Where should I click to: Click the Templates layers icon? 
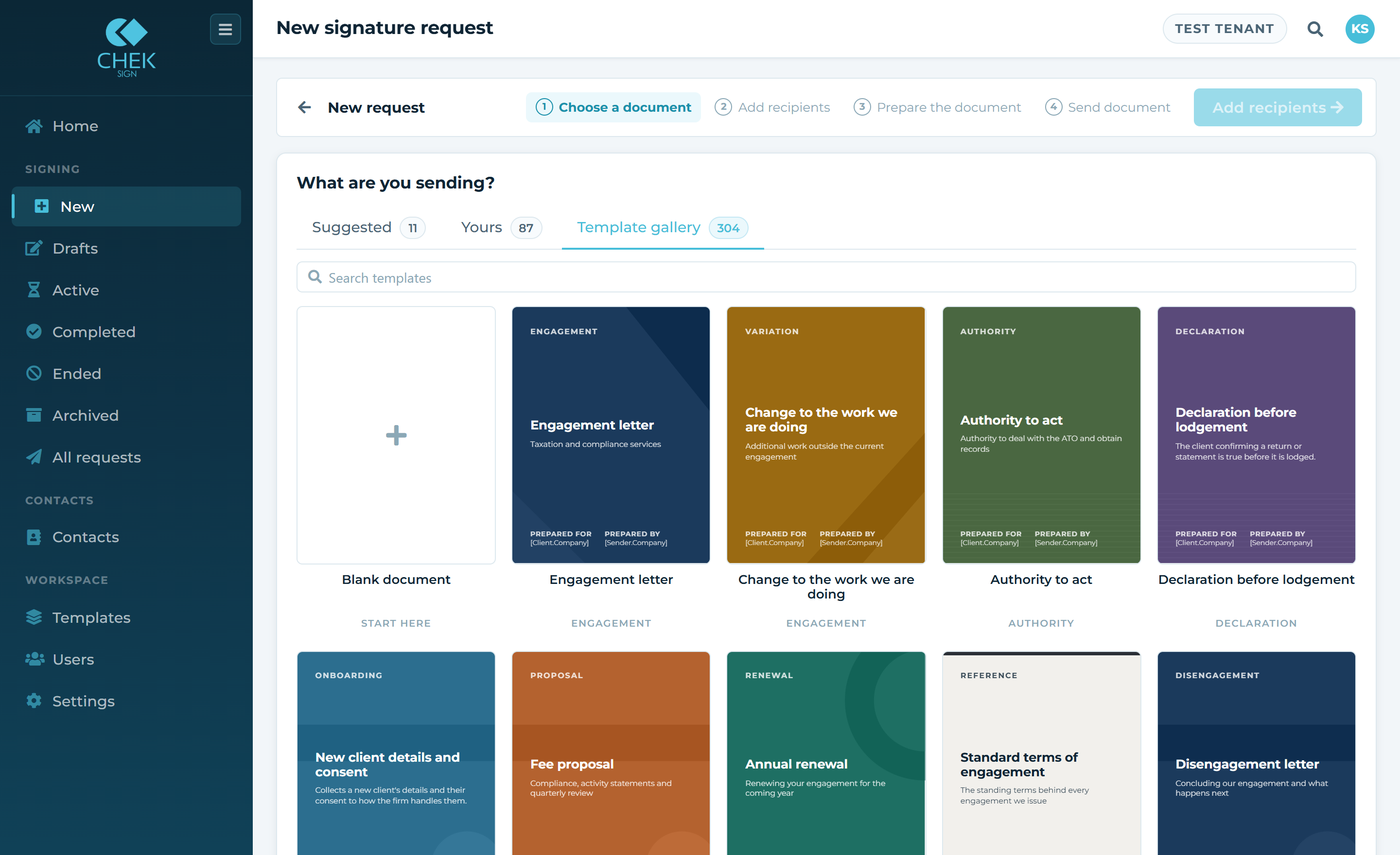tap(34, 618)
